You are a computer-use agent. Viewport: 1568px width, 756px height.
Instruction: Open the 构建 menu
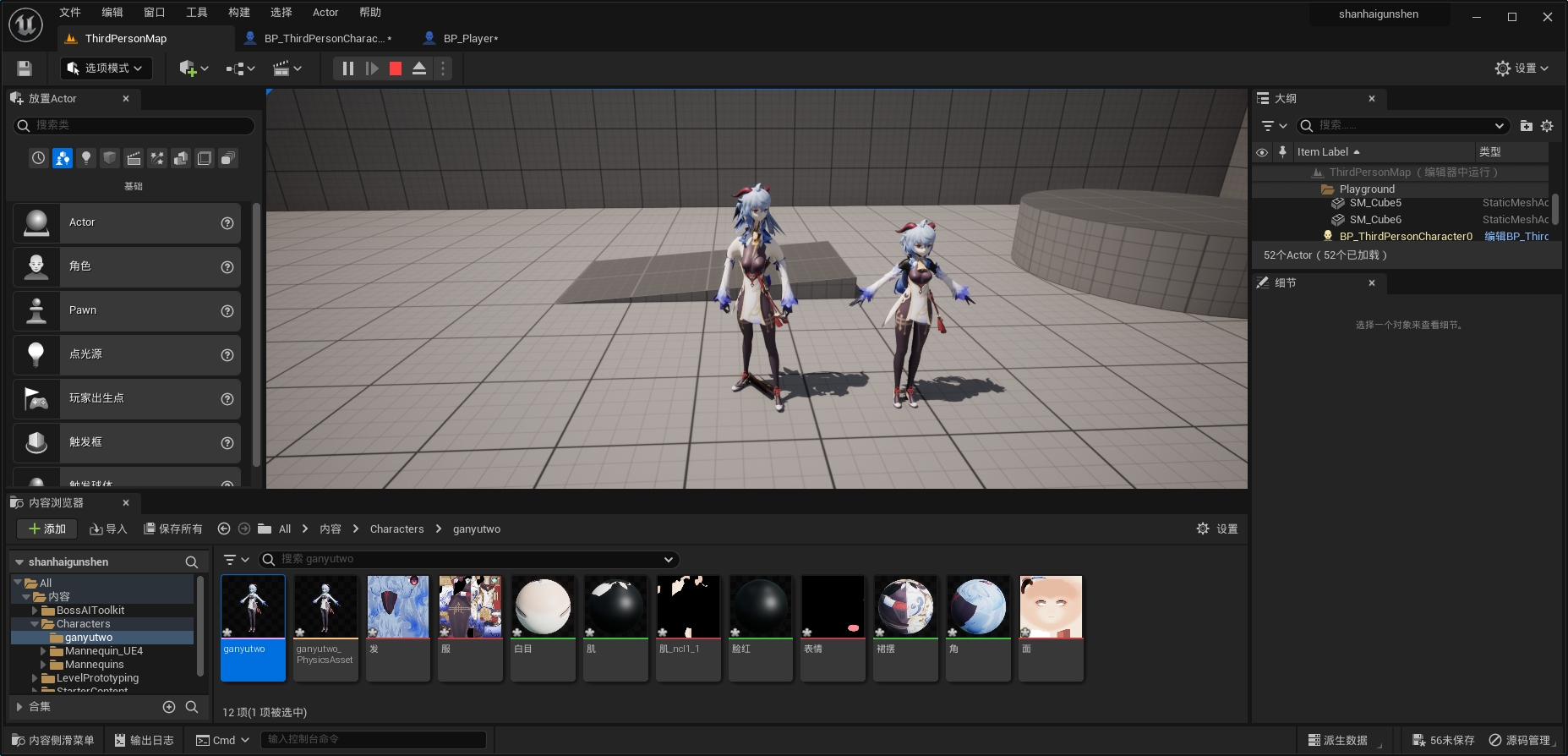click(239, 13)
